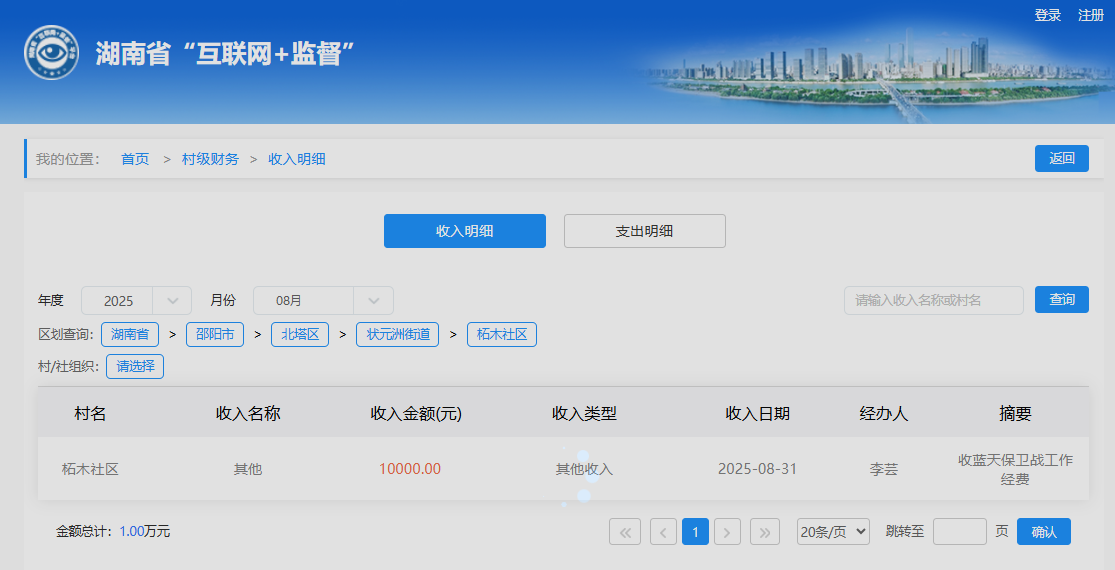Open the 20条/页 page size selector
Screen dimensions: 1115x570
click(x=833, y=532)
